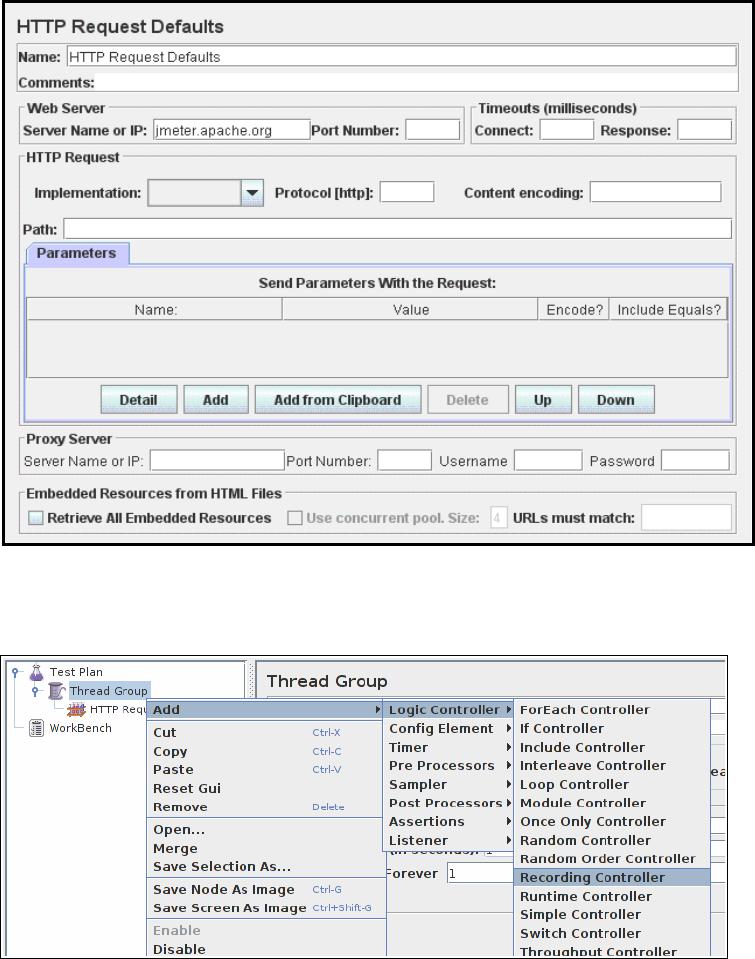Choose Copy from the context menu

[x=266, y=751]
